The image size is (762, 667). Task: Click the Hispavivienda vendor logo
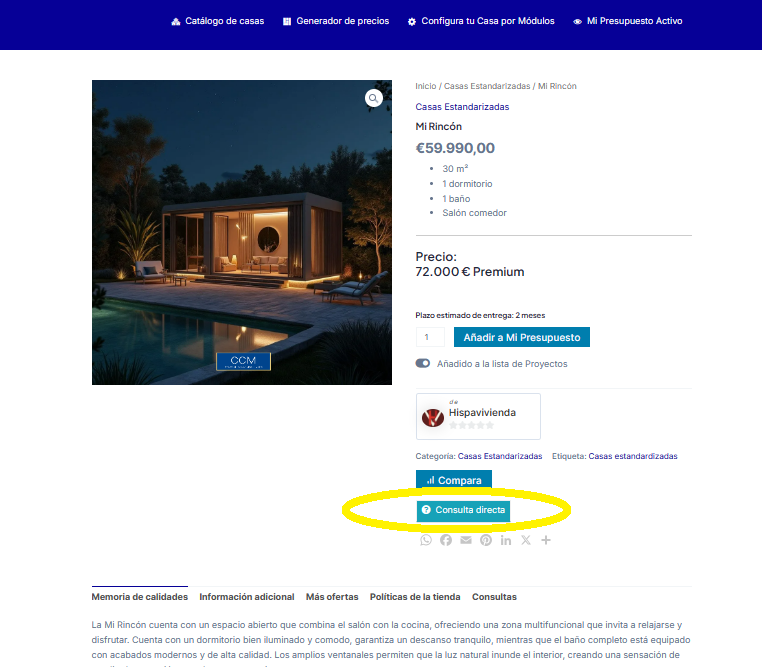pos(433,417)
